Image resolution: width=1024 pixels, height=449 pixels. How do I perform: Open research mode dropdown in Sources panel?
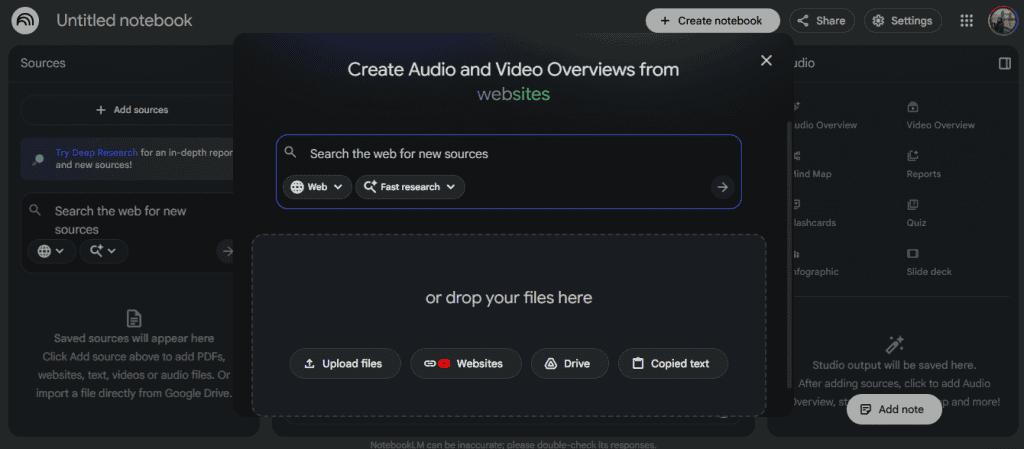click(103, 251)
